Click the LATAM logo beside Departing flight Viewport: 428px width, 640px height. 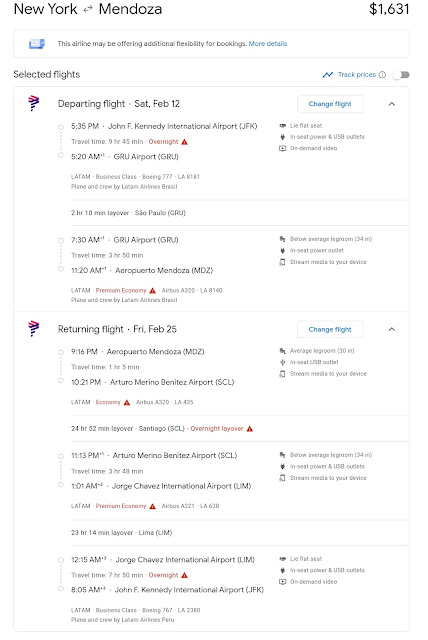point(33,103)
